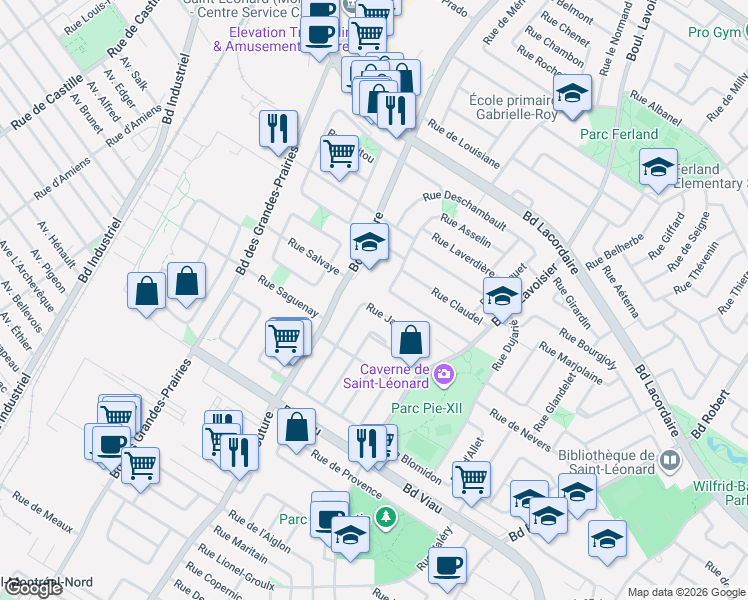Click the Parc Pie-XII label

(426, 408)
